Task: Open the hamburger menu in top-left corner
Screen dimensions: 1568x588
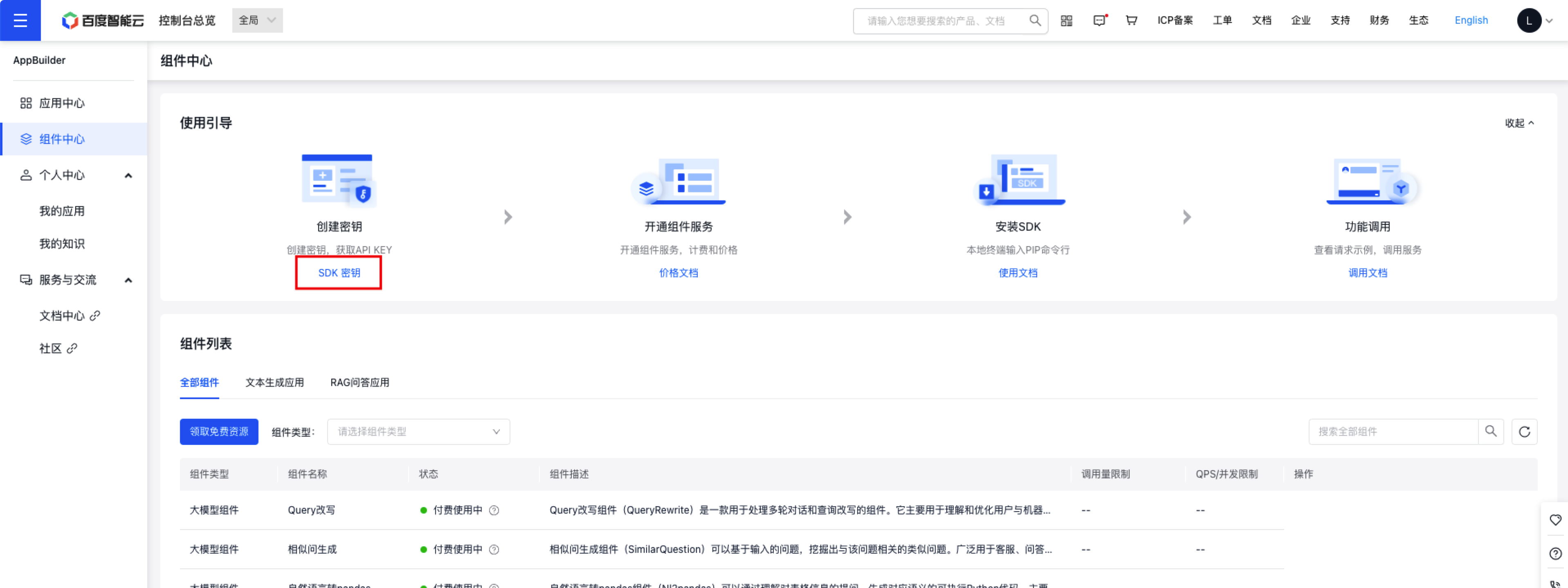Action: pos(20,20)
